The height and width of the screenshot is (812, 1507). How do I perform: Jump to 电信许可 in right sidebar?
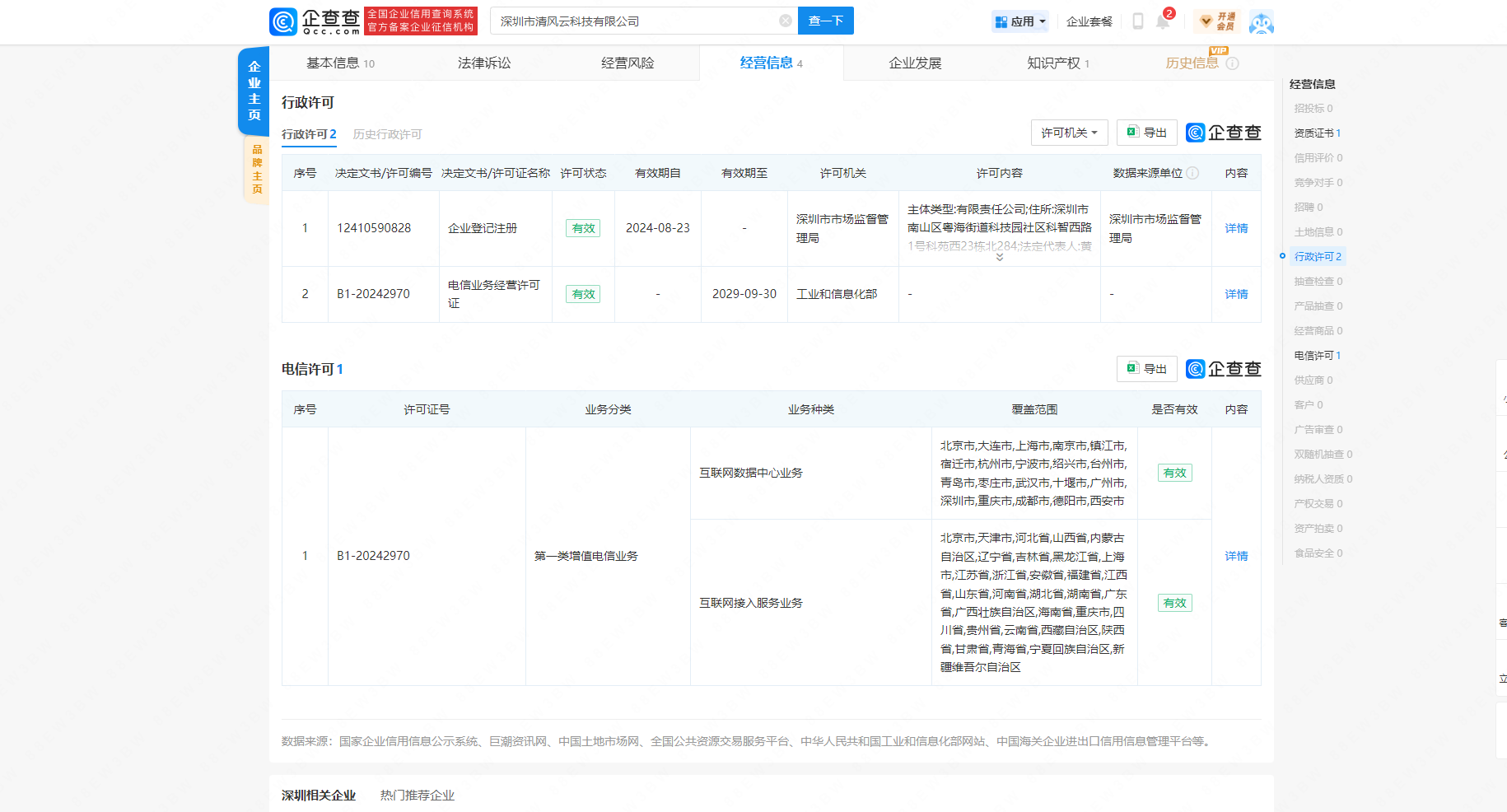(1317, 356)
